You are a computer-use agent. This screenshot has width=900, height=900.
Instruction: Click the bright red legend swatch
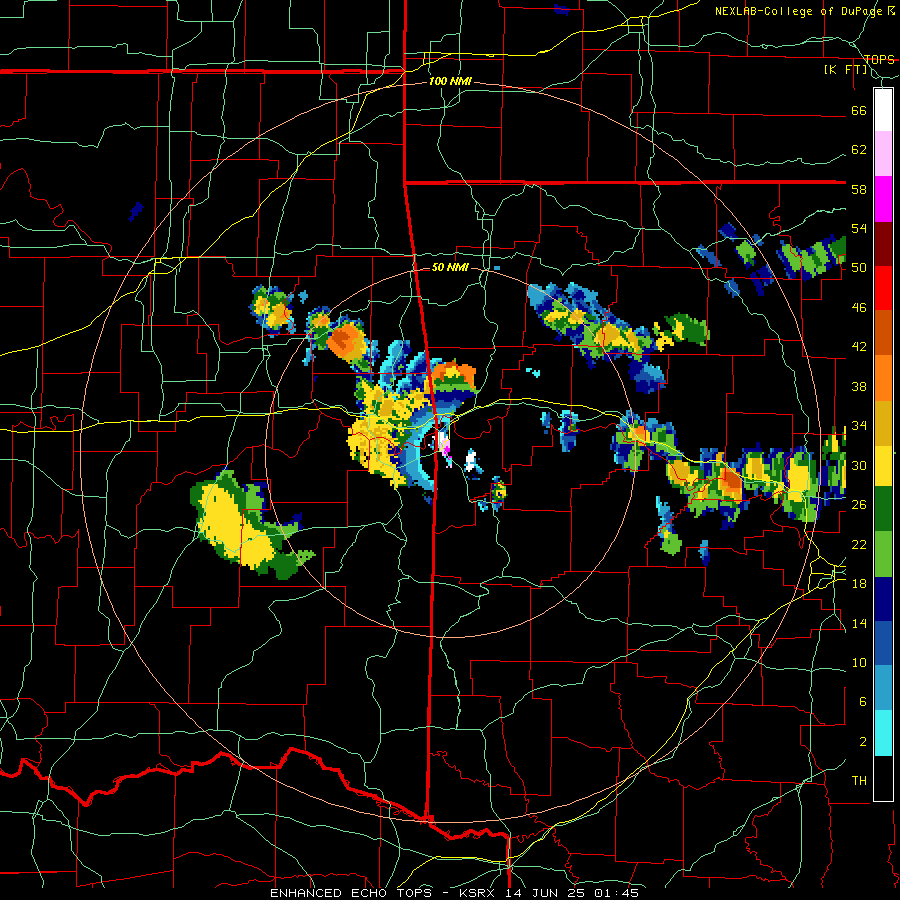click(x=883, y=288)
